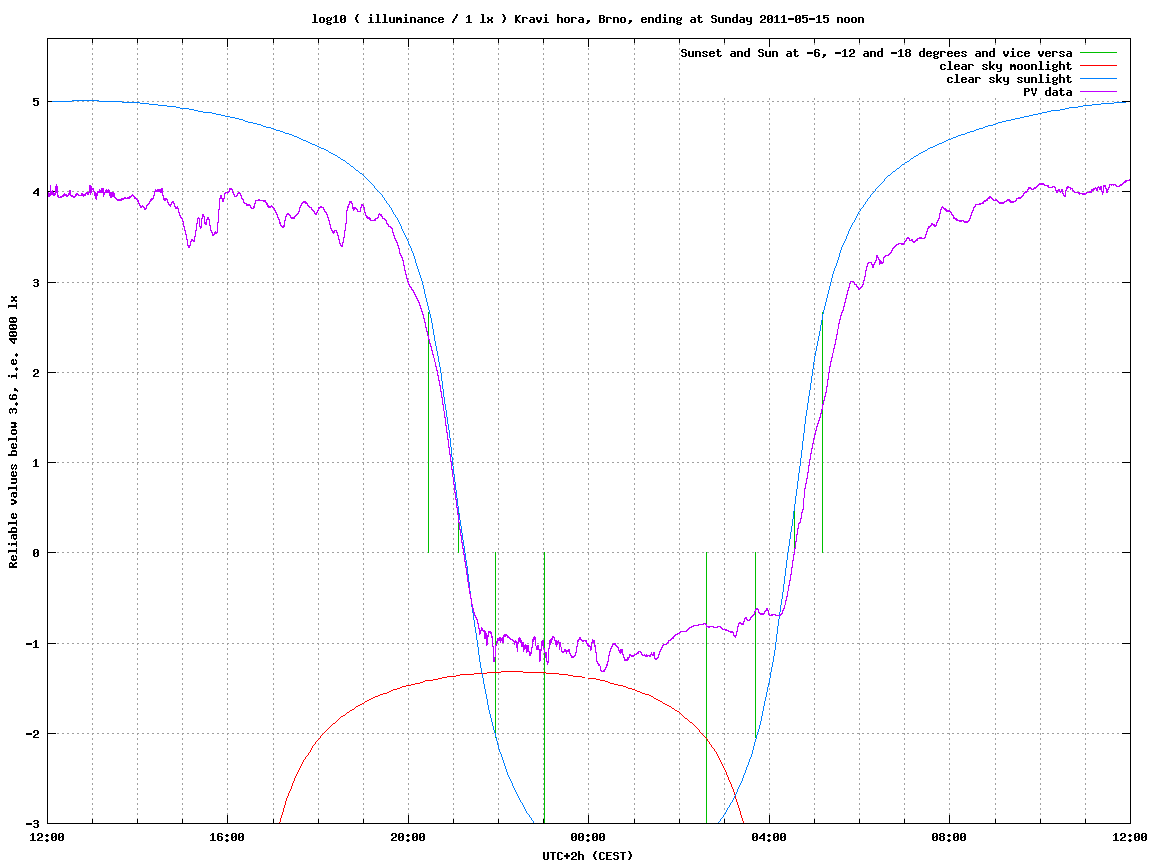Image resolution: width=1151 pixels, height=863 pixels.
Task: Click the red moonlight legend line sample
Action: click(x=1098, y=66)
